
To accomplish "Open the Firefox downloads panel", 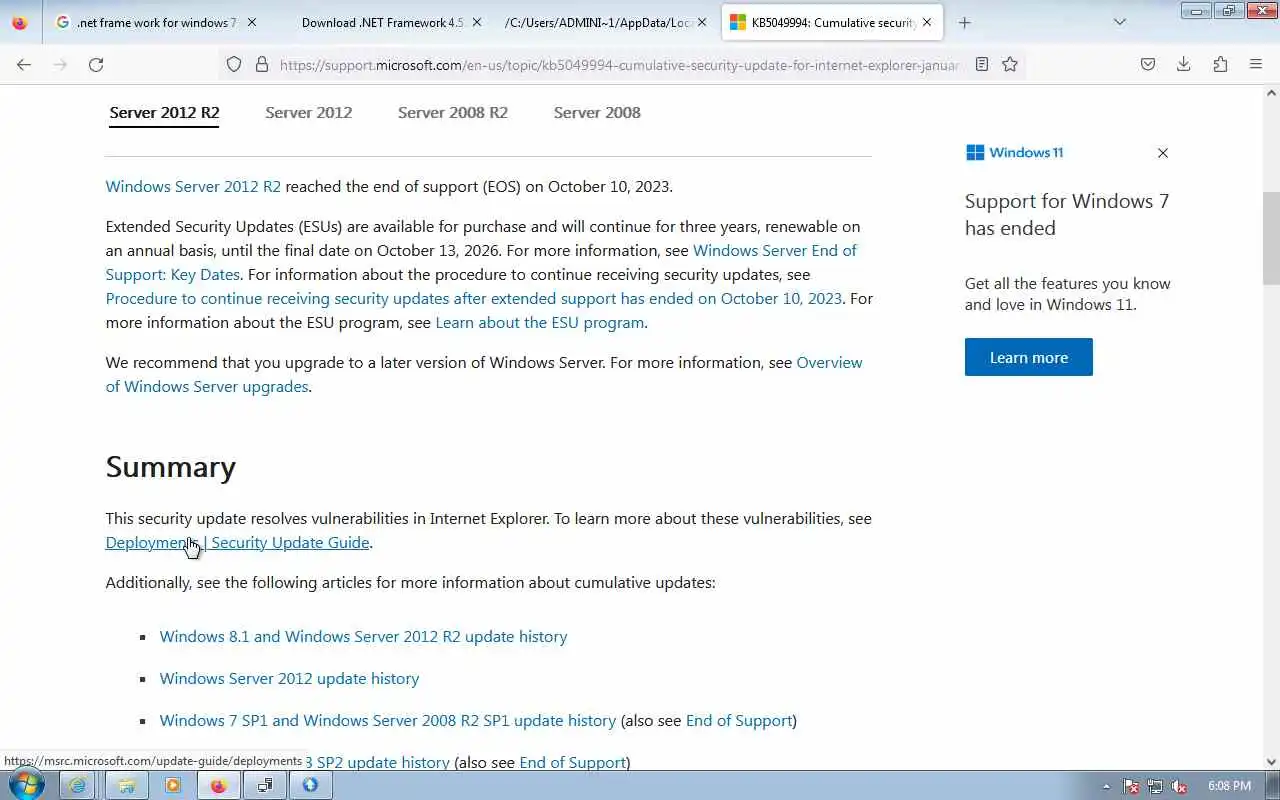I will tap(1184, 64).
